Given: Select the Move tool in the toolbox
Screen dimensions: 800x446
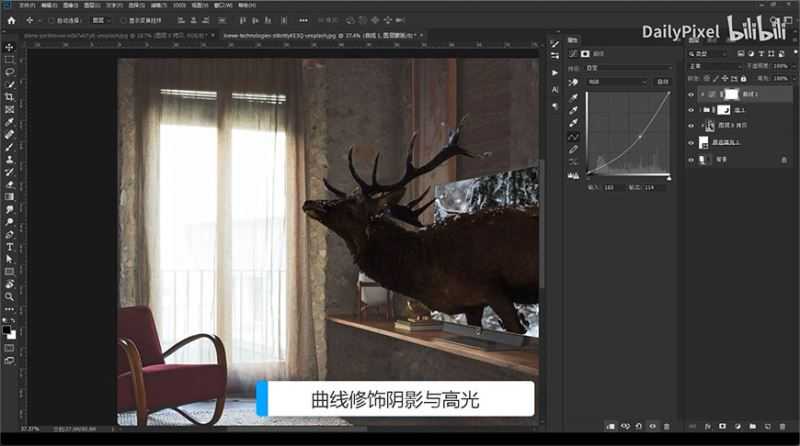Looking at the screenshot, I should tap(9, 47).
